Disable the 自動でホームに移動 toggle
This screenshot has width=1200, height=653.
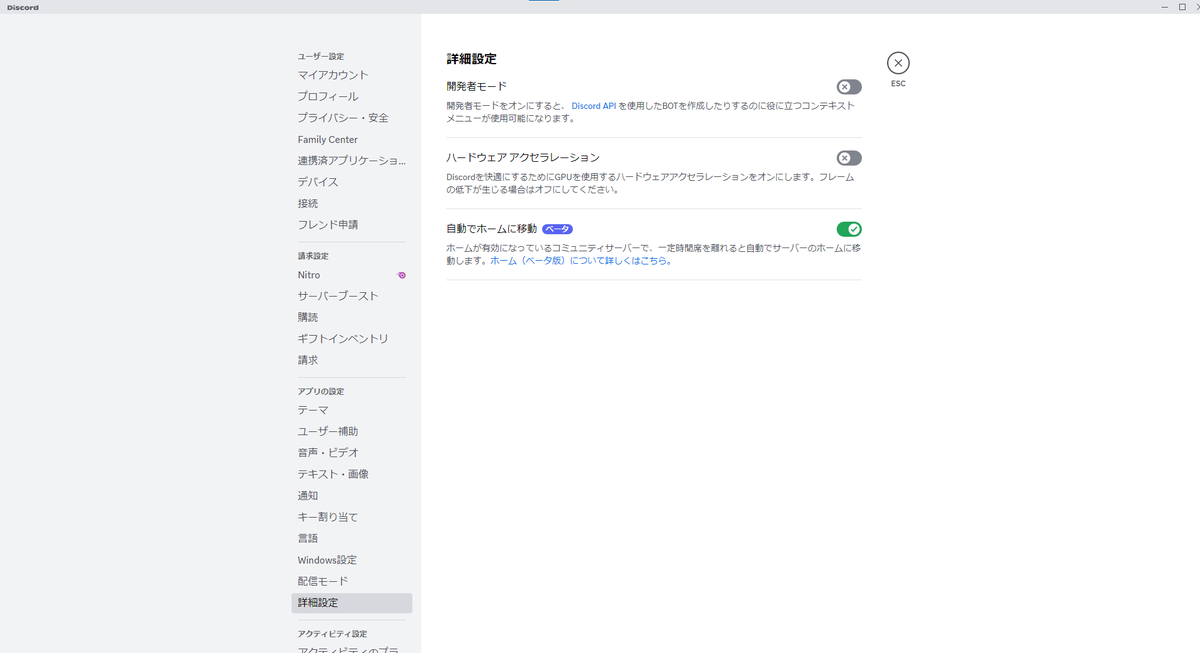849,229
